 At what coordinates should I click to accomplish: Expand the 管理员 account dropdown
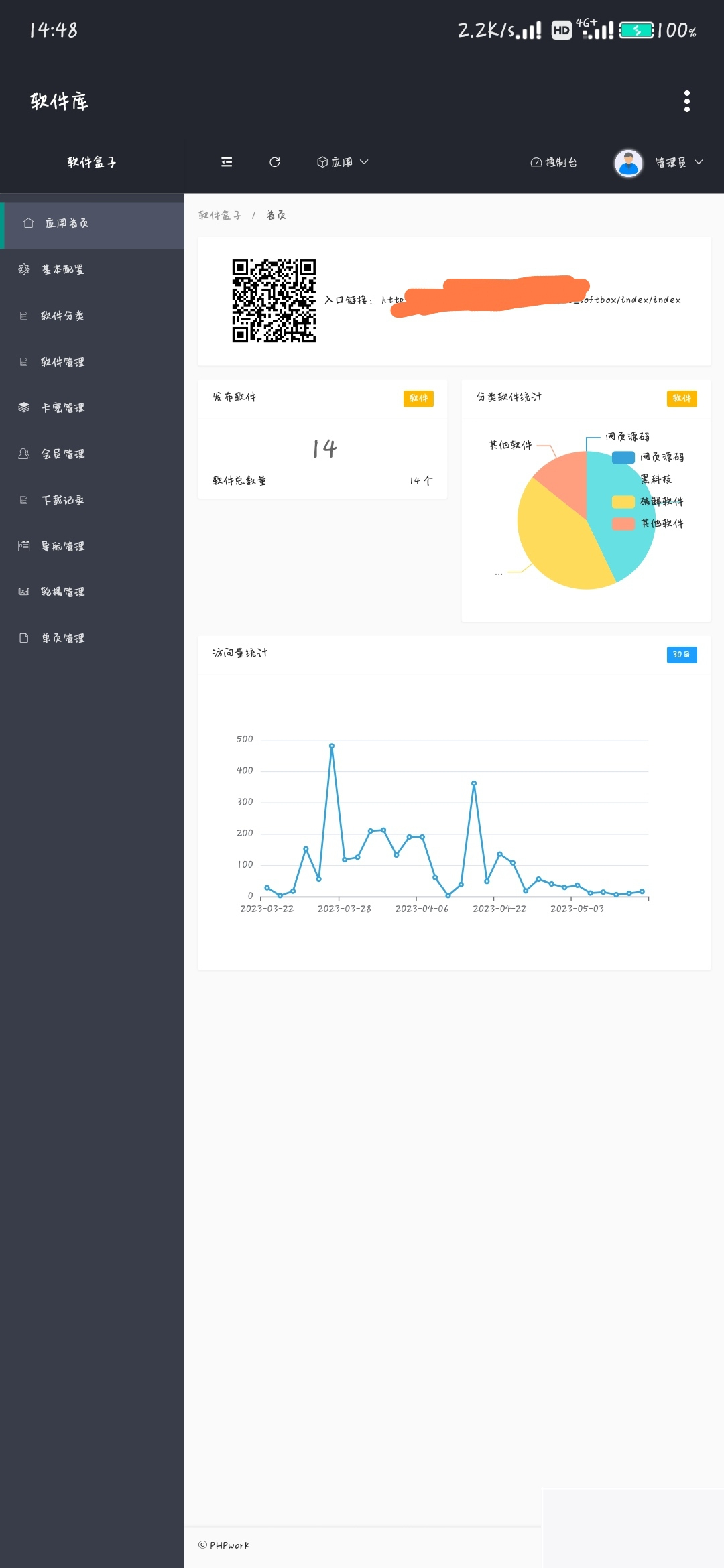point(678,163)
